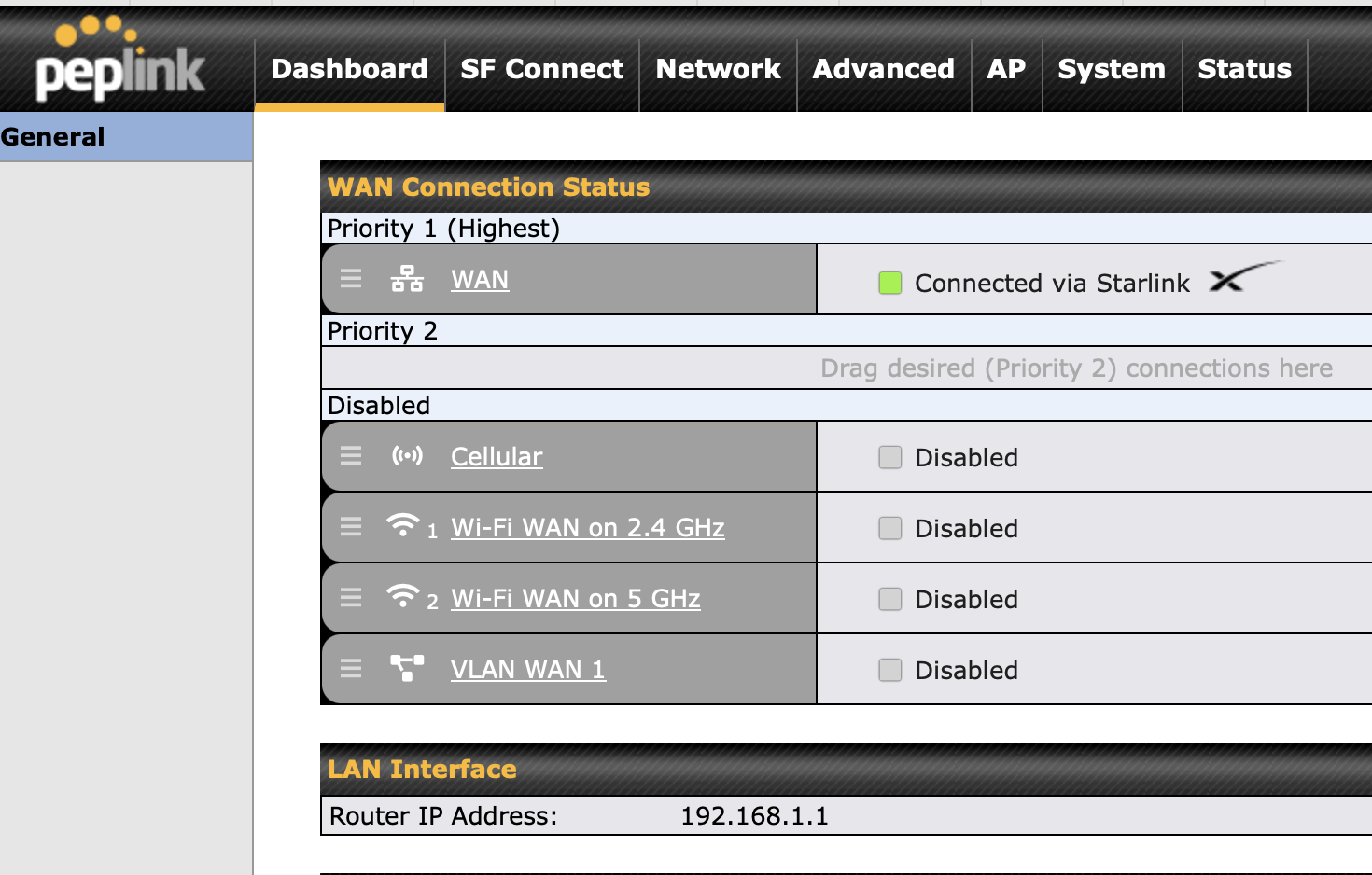
Task: Click the Wi-Fi WAN 2.4 GHz wifi icon
Action: tap(403, 526)
